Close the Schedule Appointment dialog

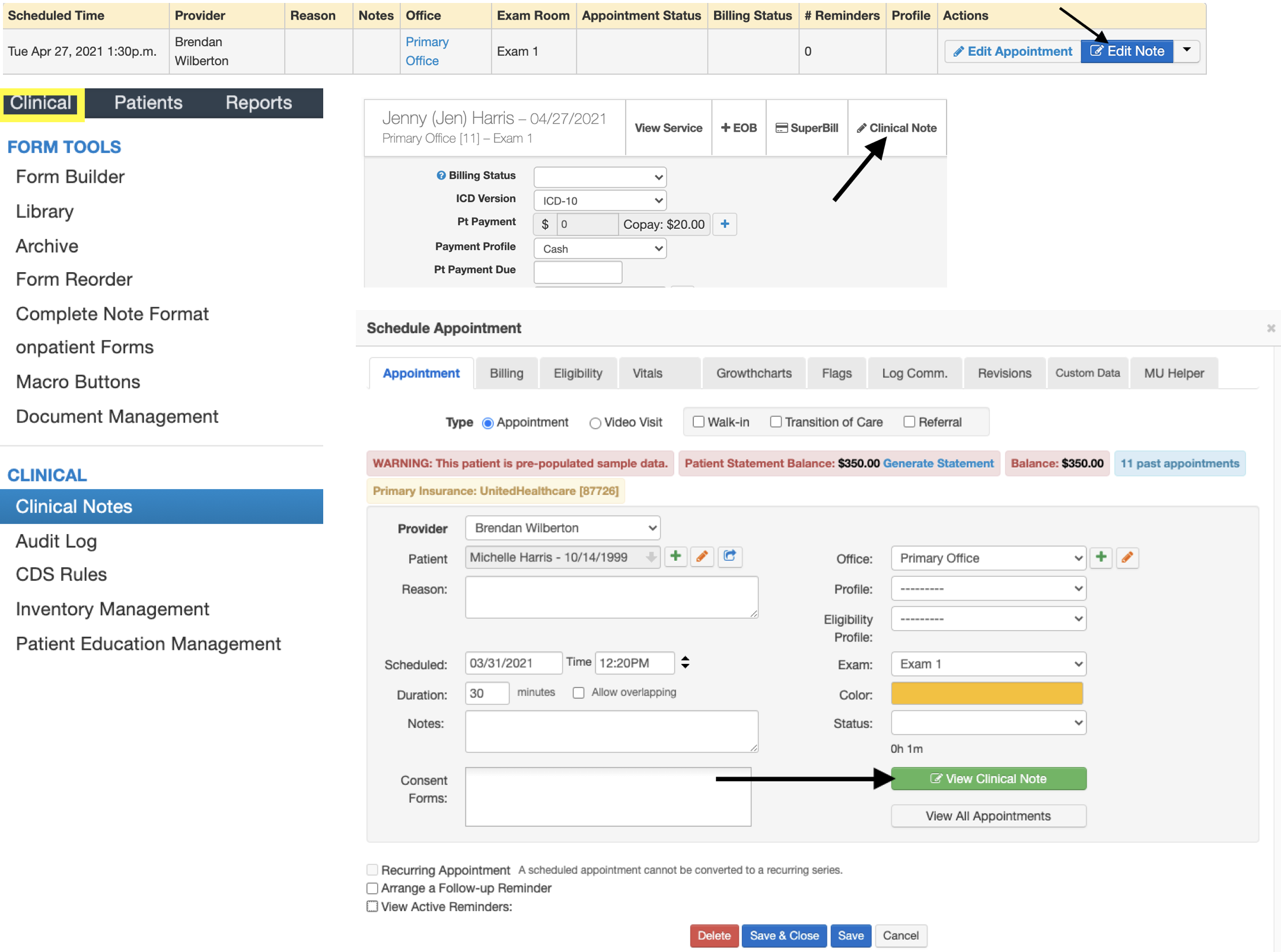tap(1271, 328)
